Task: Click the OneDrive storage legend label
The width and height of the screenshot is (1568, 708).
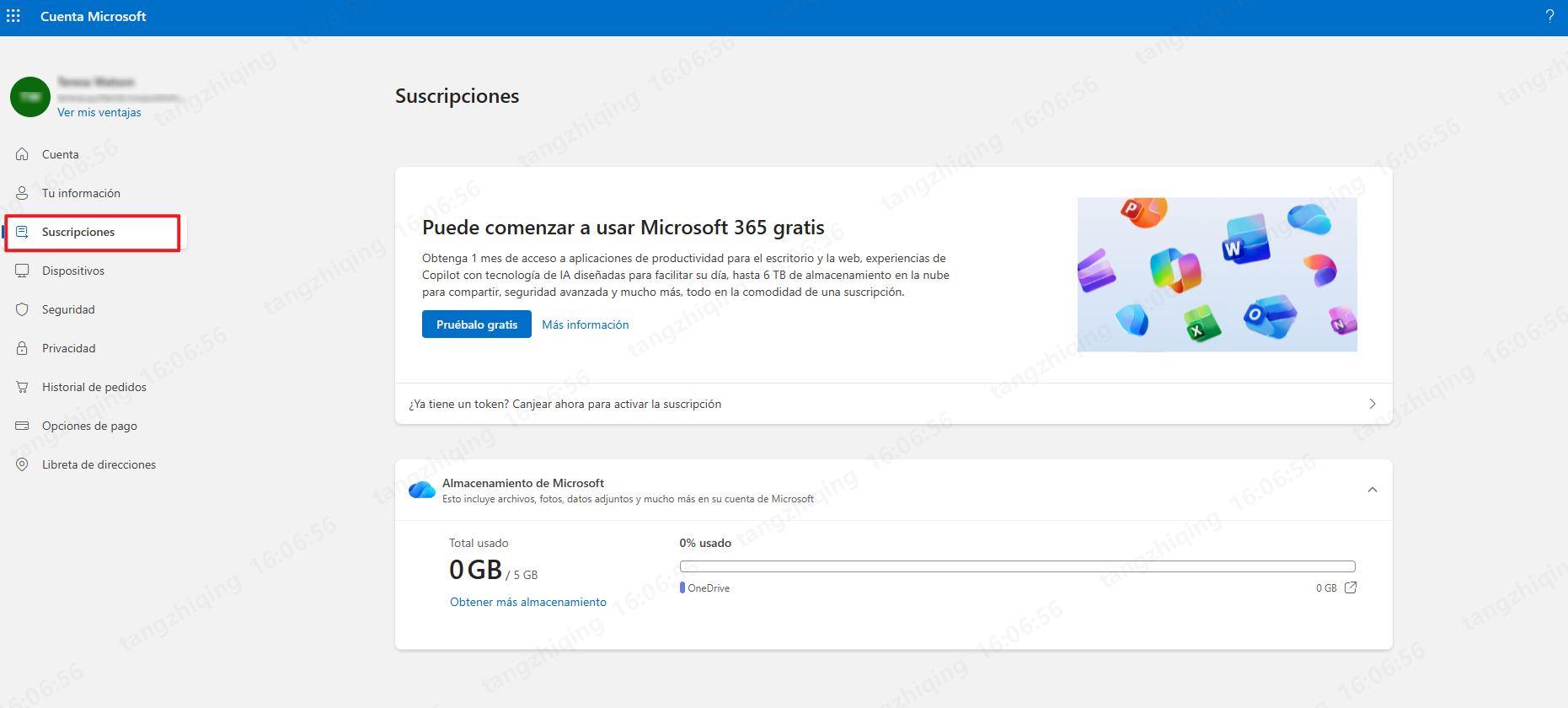Action: tap(709, 588)
